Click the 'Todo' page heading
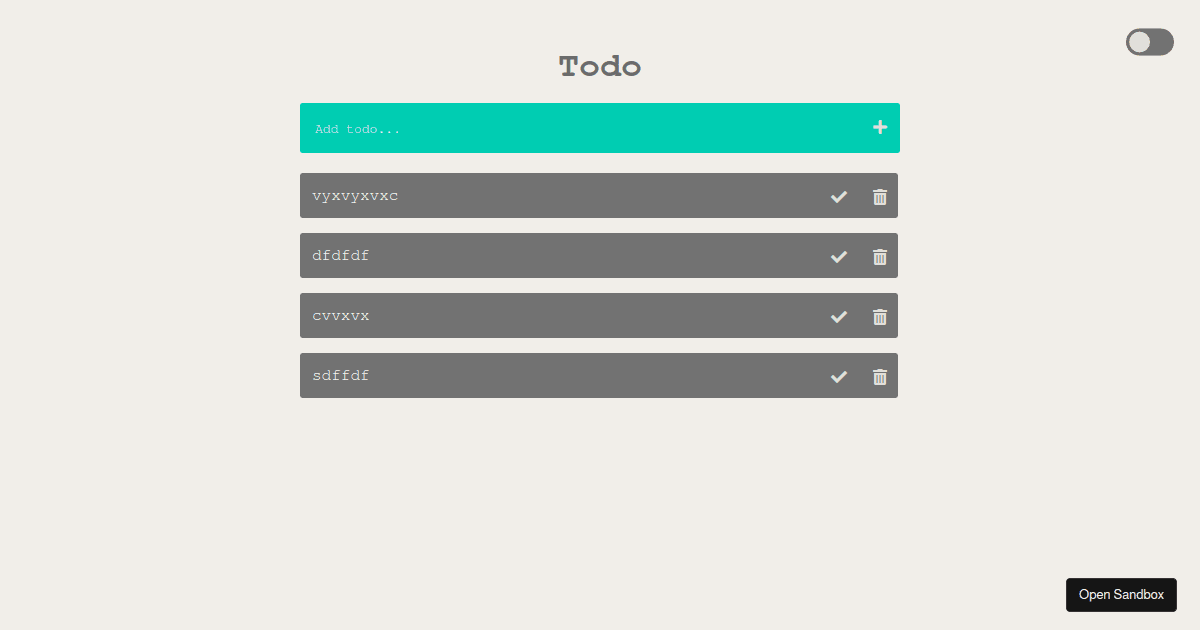1200x630 pixels. coord(600,67)
